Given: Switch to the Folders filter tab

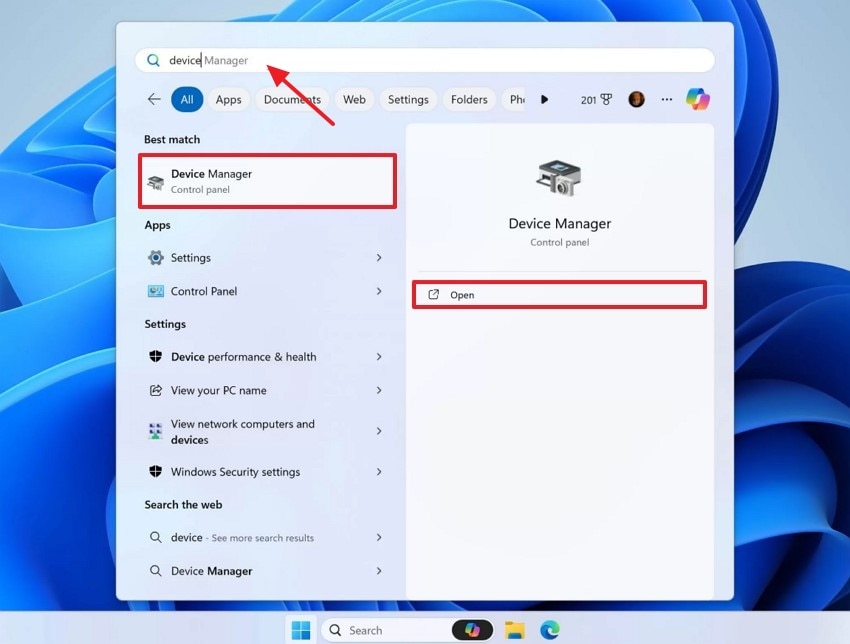Looking at the screenshot, I should click(469, 99).
